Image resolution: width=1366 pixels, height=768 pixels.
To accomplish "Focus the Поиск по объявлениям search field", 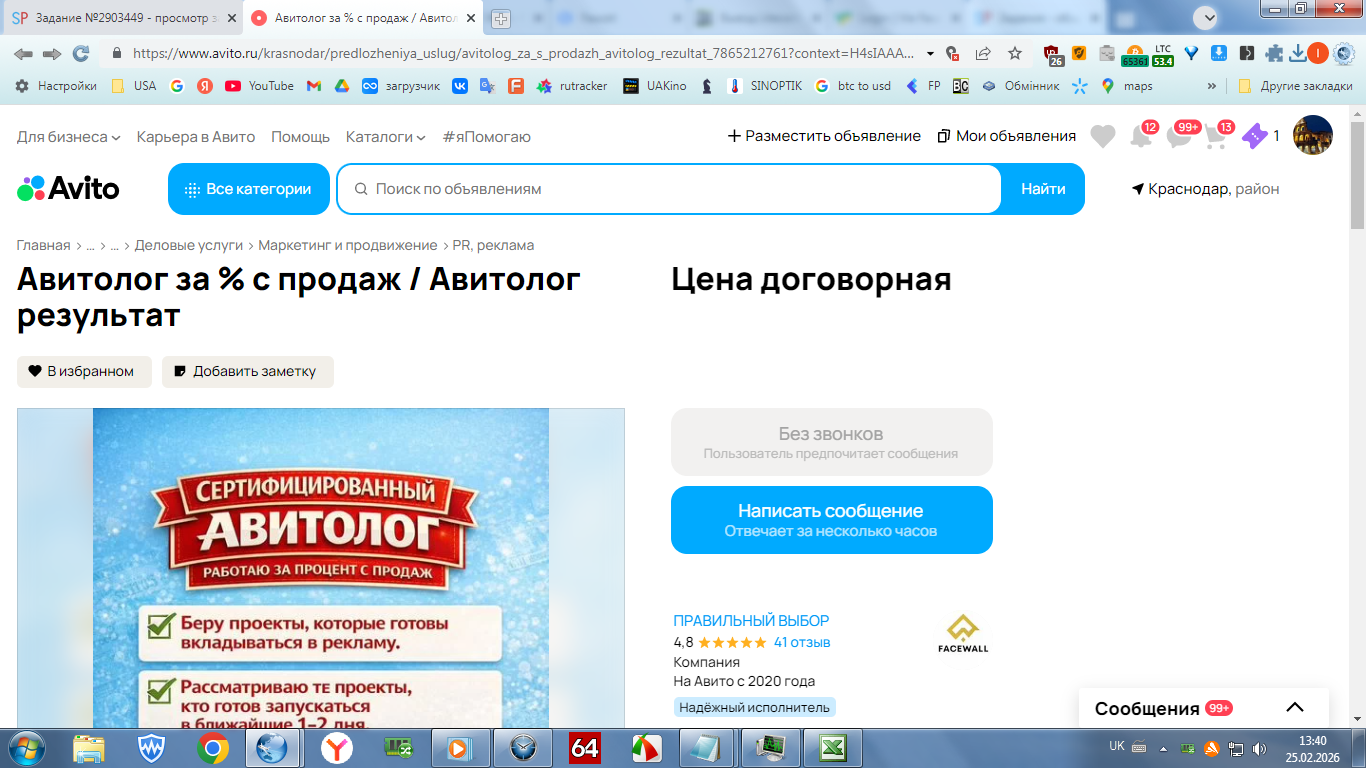I will pyautogui.click(x=669, y=189).
